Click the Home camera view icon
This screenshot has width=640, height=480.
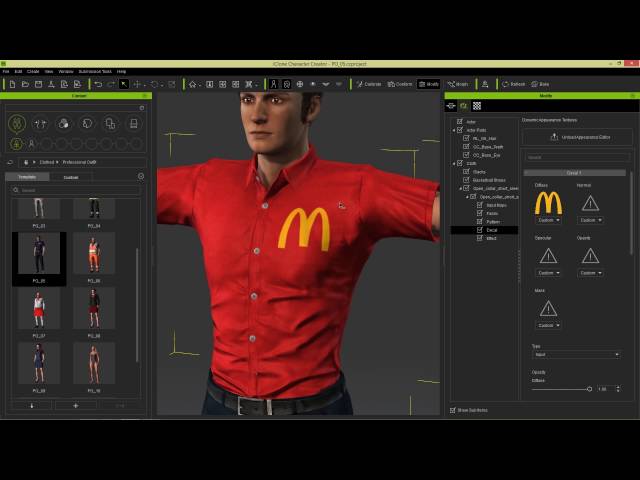(193, 84)
